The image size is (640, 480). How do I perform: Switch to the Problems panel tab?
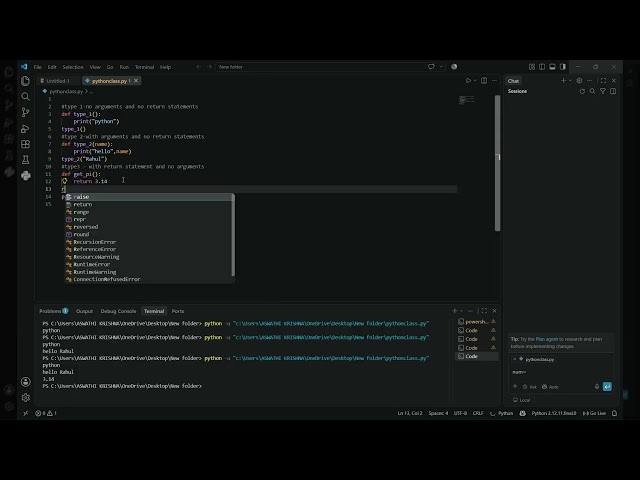53,311
